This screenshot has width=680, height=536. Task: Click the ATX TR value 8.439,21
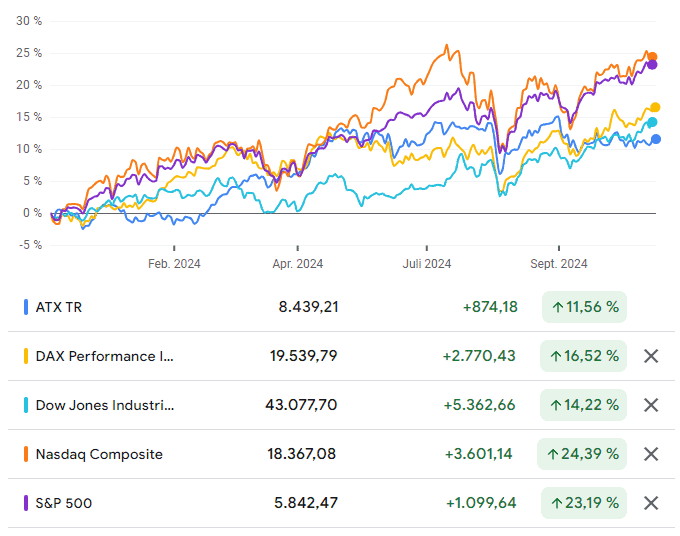click(x=308, y=307)
